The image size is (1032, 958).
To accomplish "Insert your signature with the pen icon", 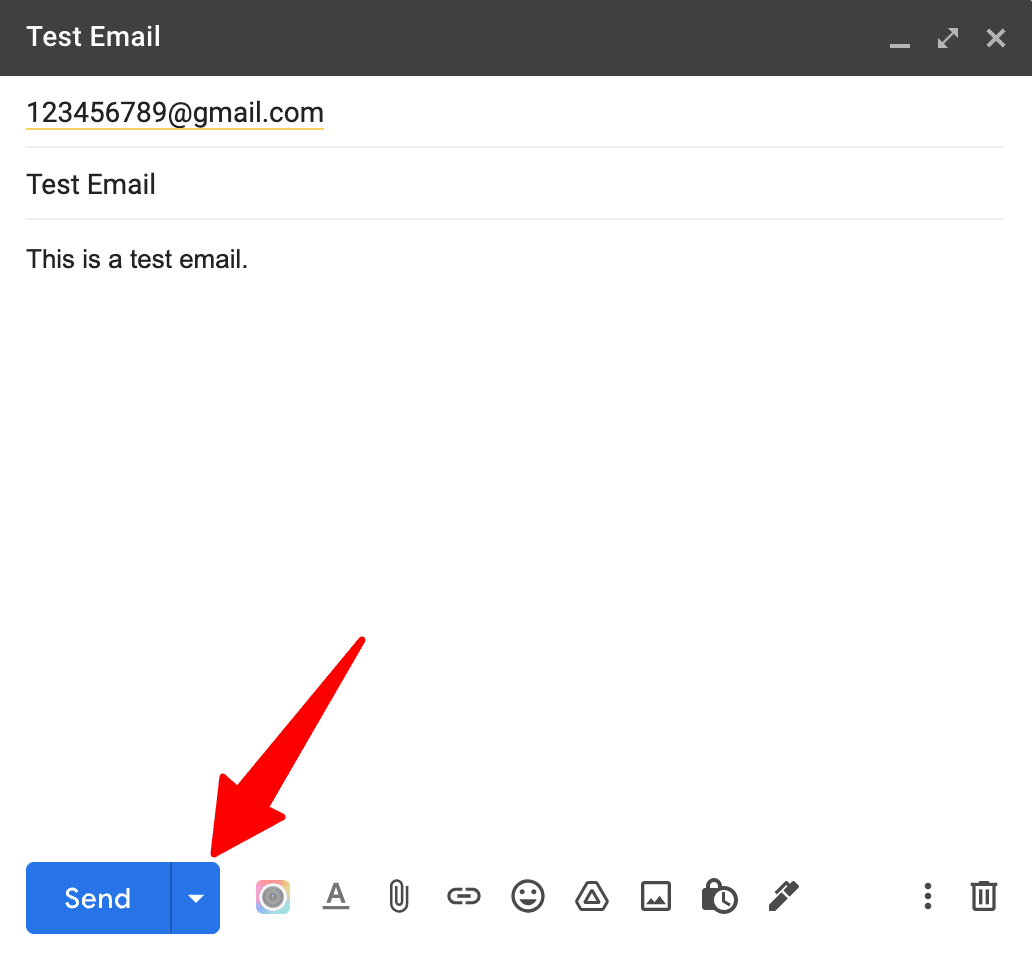I will point(784,897).
